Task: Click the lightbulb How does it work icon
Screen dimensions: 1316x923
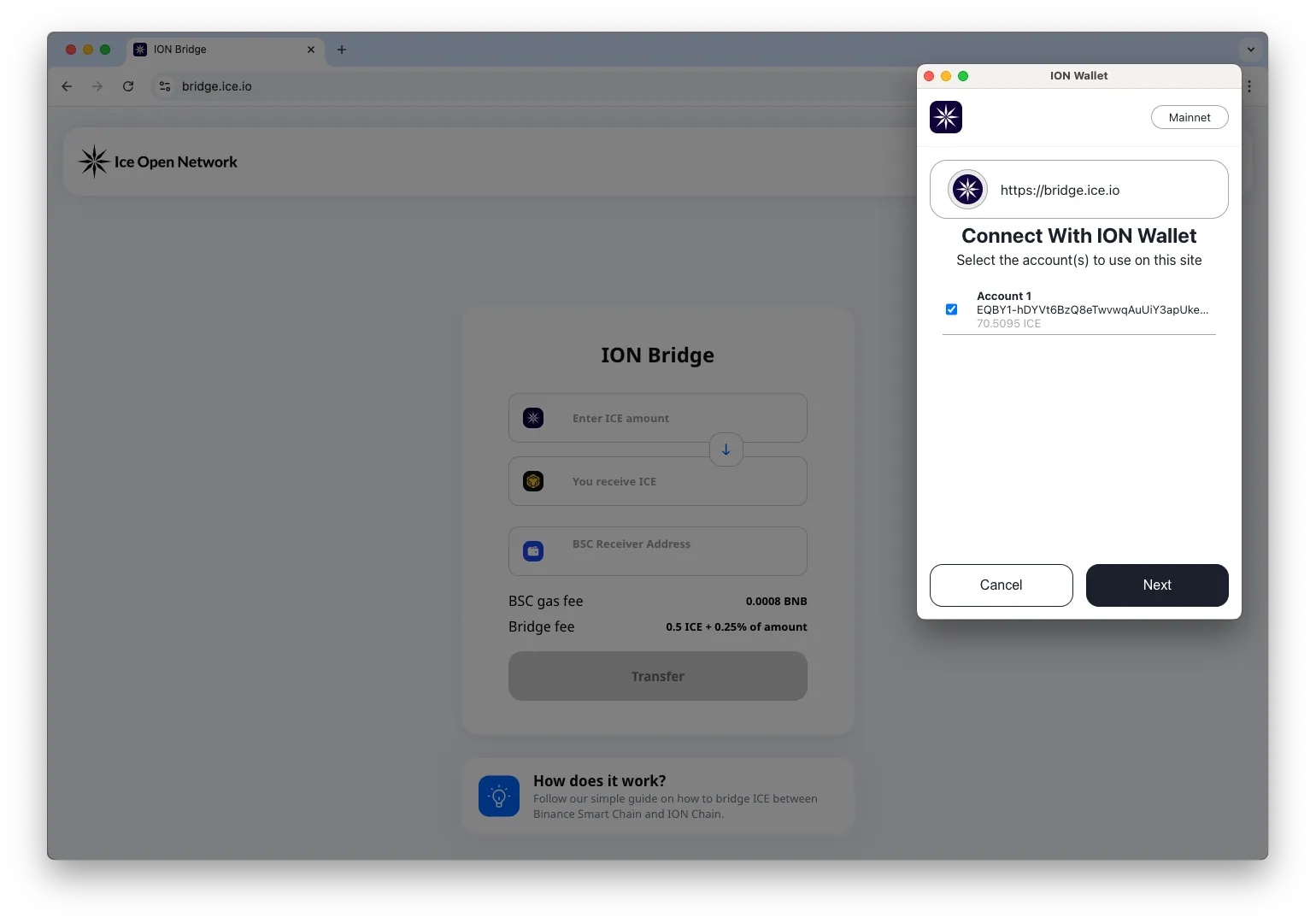Action: coord(499,796)
